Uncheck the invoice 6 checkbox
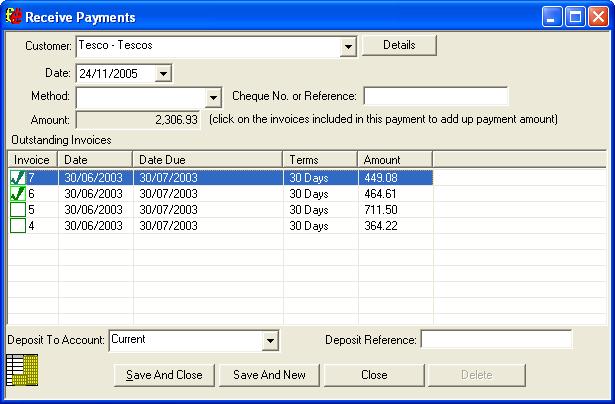Viewport: 615px width, 404px height. click(x=18, y=194)
